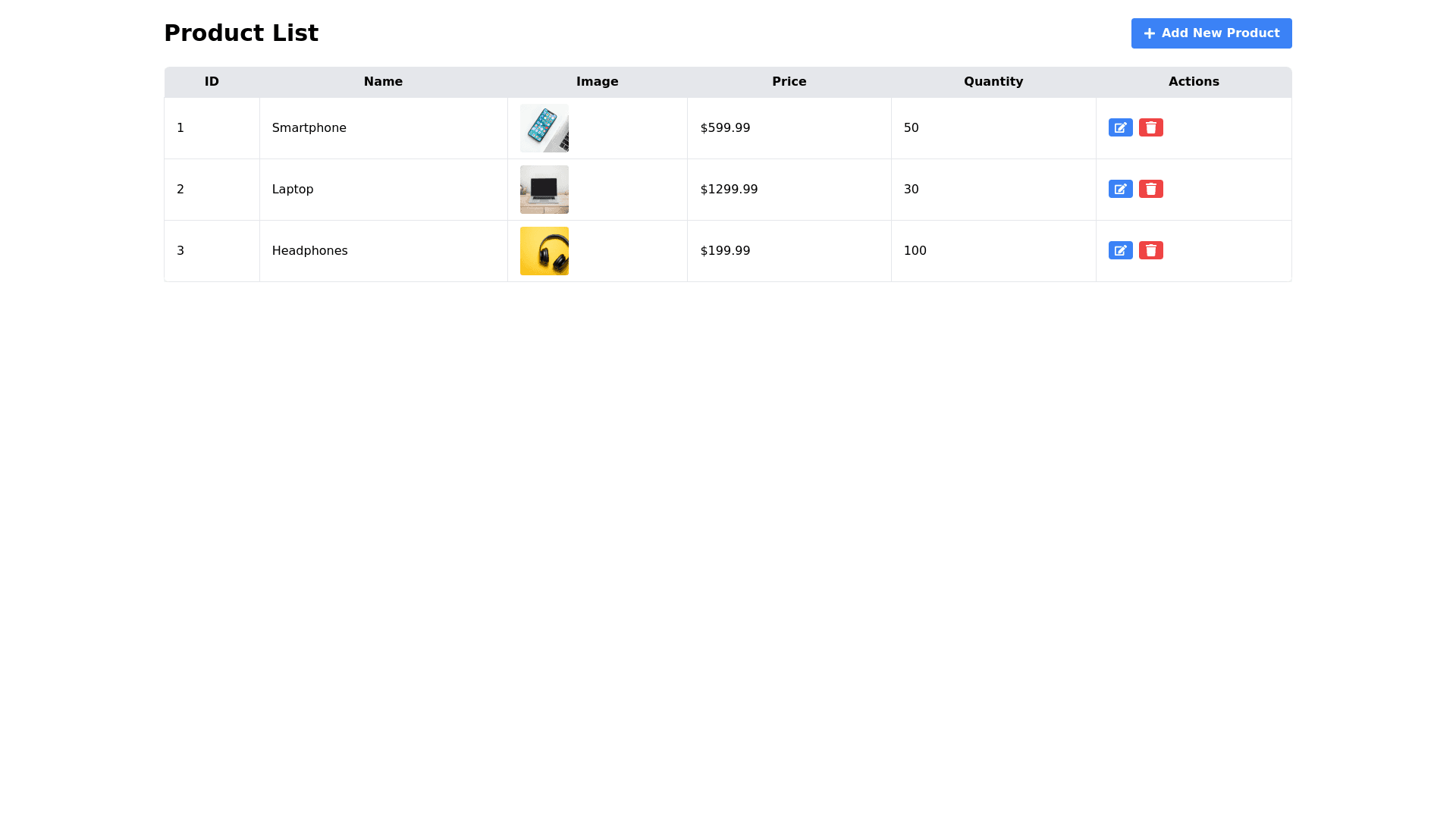This screenshot has height=819, width=1456.
Task: Click the delete icon for Smartphone
Action: 1151,127
